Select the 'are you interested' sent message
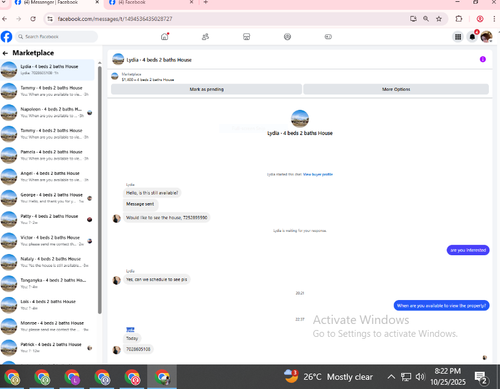500x389 pixels. (468, 250)
